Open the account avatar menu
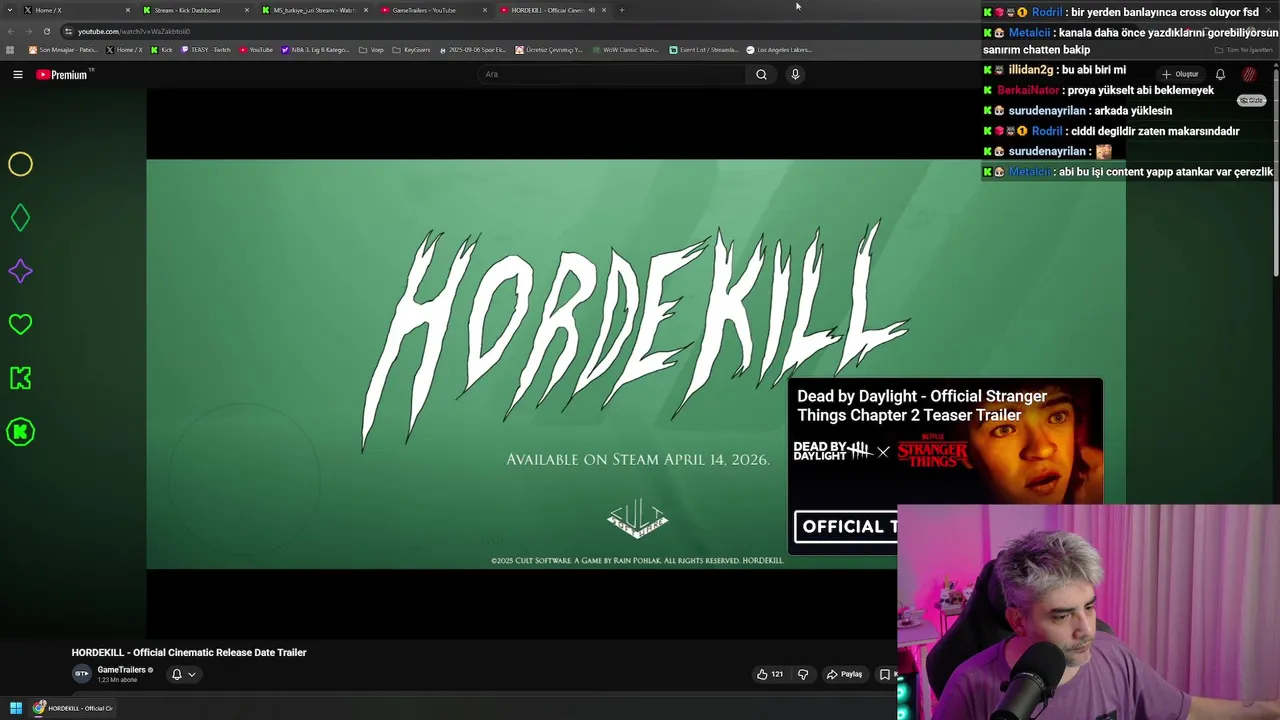This screenshot has width=1280, height=720. 1249,74
